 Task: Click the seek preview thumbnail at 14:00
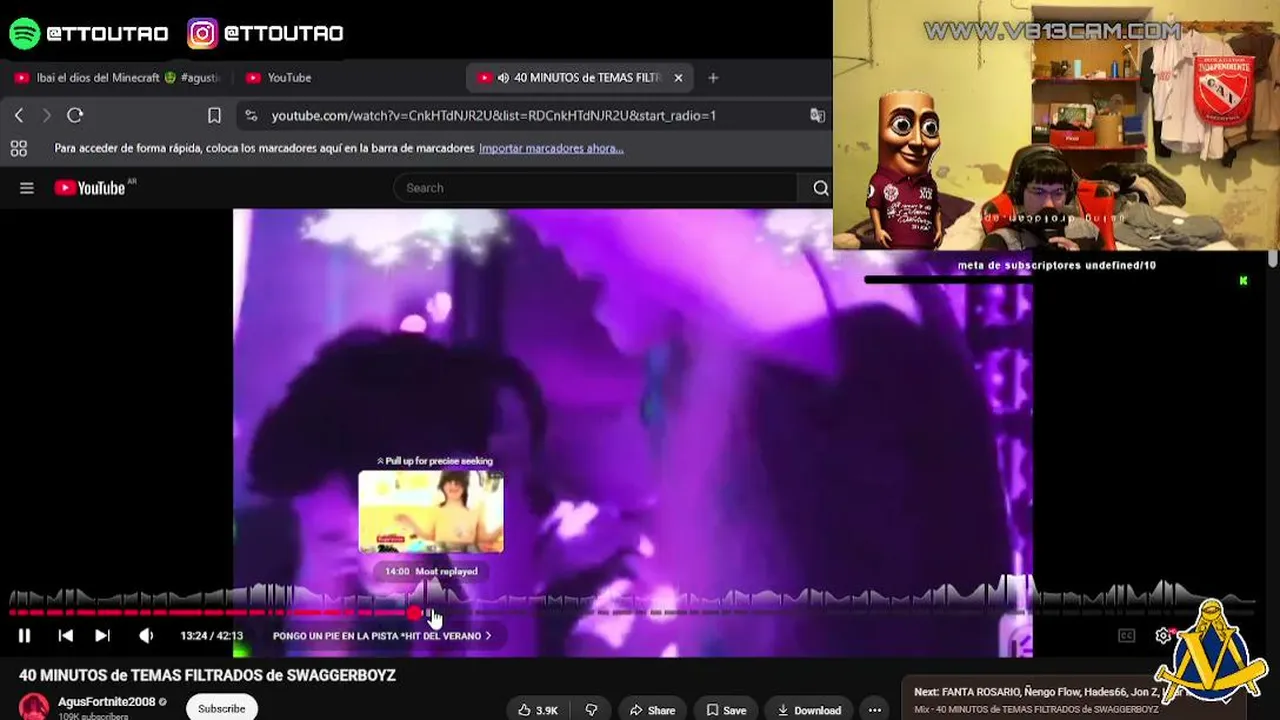(x=431, y=512)
